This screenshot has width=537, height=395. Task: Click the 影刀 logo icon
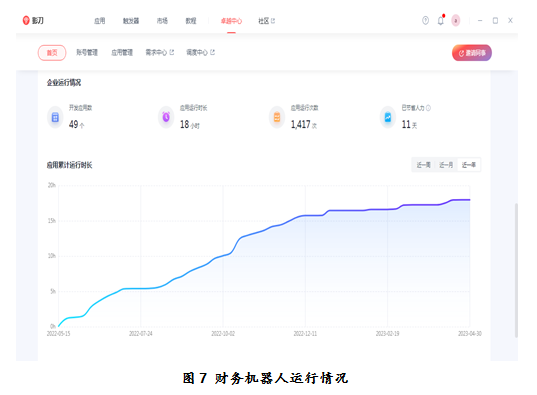pos(26,21)
